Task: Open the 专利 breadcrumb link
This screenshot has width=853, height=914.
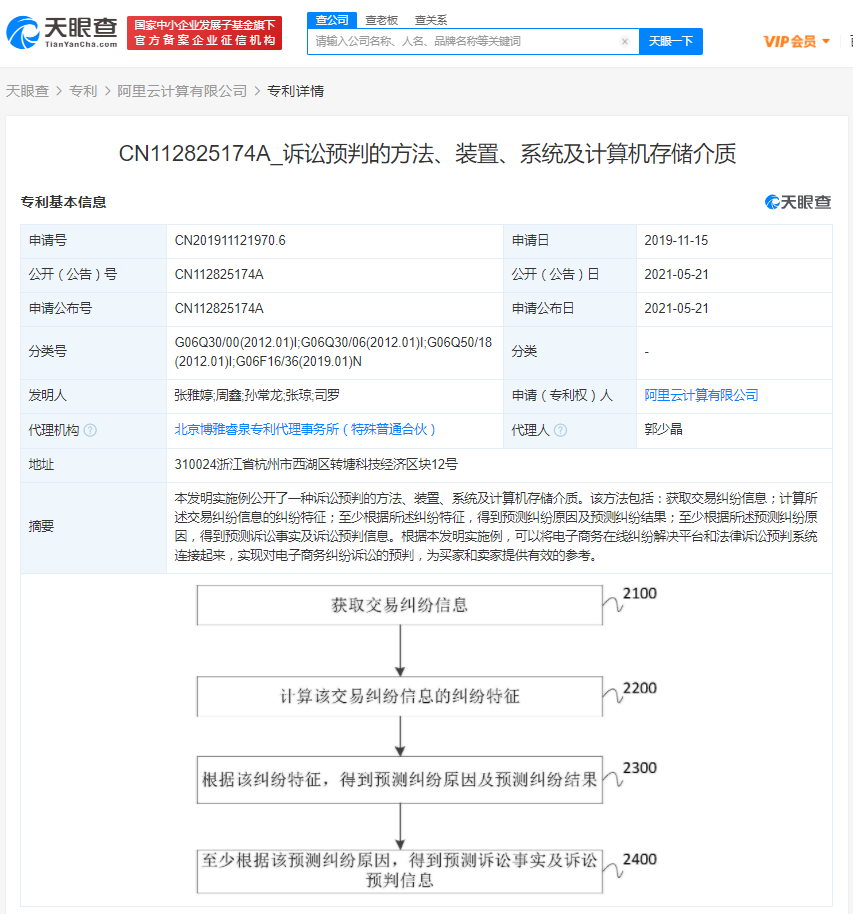Action: [x=83, y=91]
